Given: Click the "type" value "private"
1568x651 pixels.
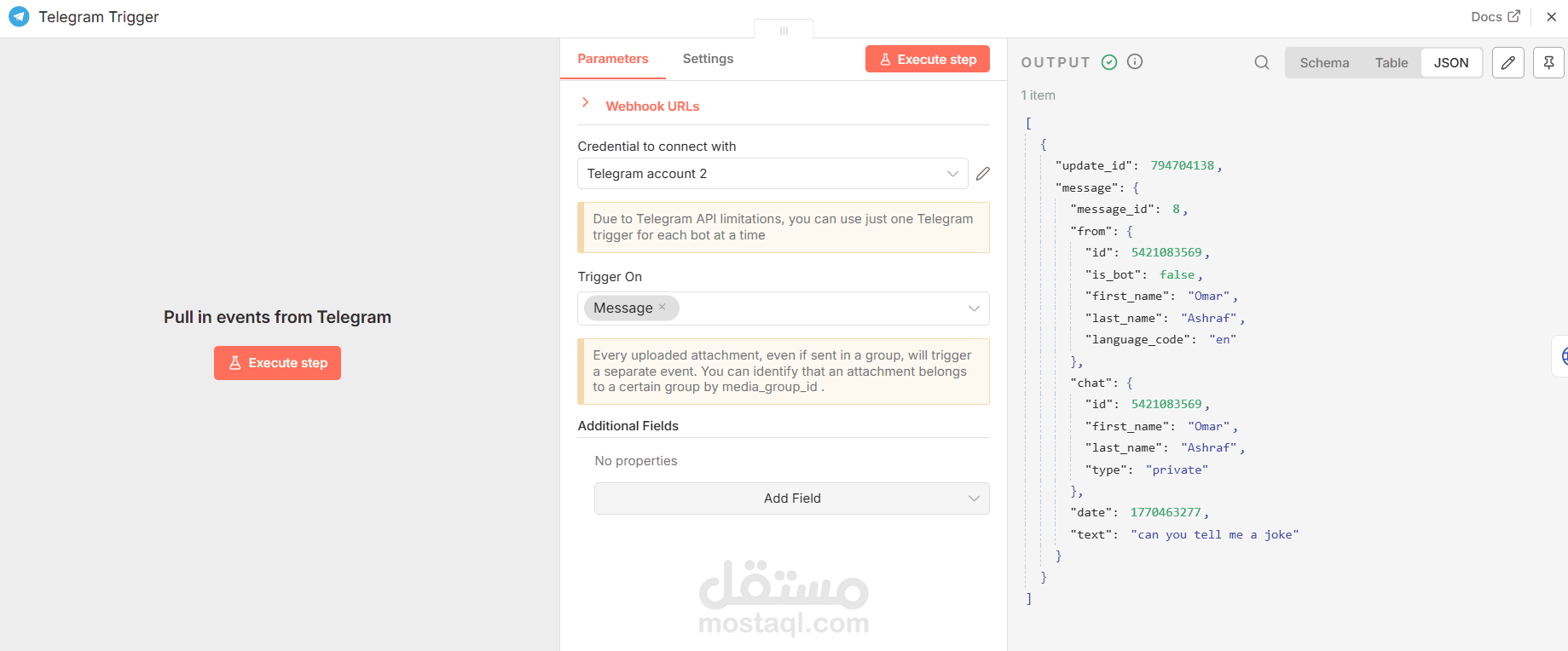Looking at the screenshot, I should [x=1177, y=470].
